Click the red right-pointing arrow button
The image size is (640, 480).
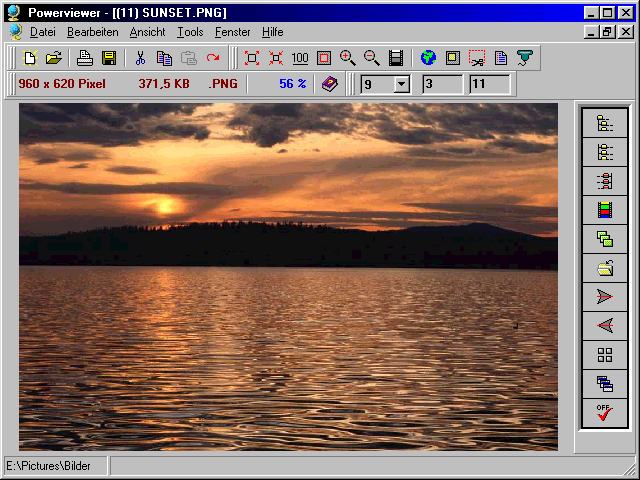[x=604, y=297]
